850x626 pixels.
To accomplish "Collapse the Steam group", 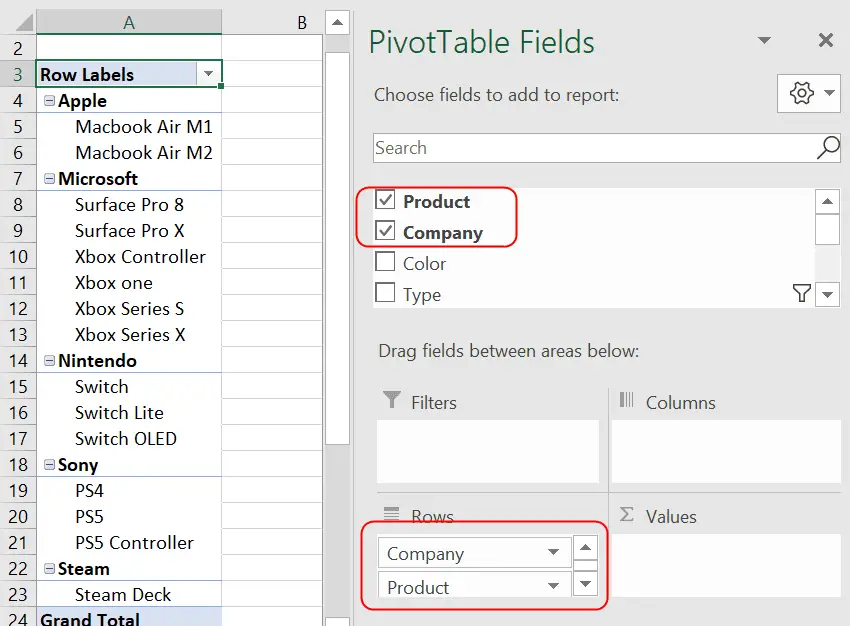I will pyautogui.click(x=49, y=569).
